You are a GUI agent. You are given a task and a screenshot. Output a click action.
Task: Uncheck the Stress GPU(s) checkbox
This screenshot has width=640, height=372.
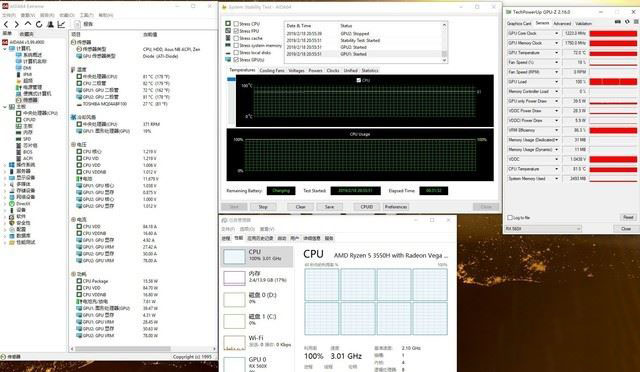pos(236,60)
